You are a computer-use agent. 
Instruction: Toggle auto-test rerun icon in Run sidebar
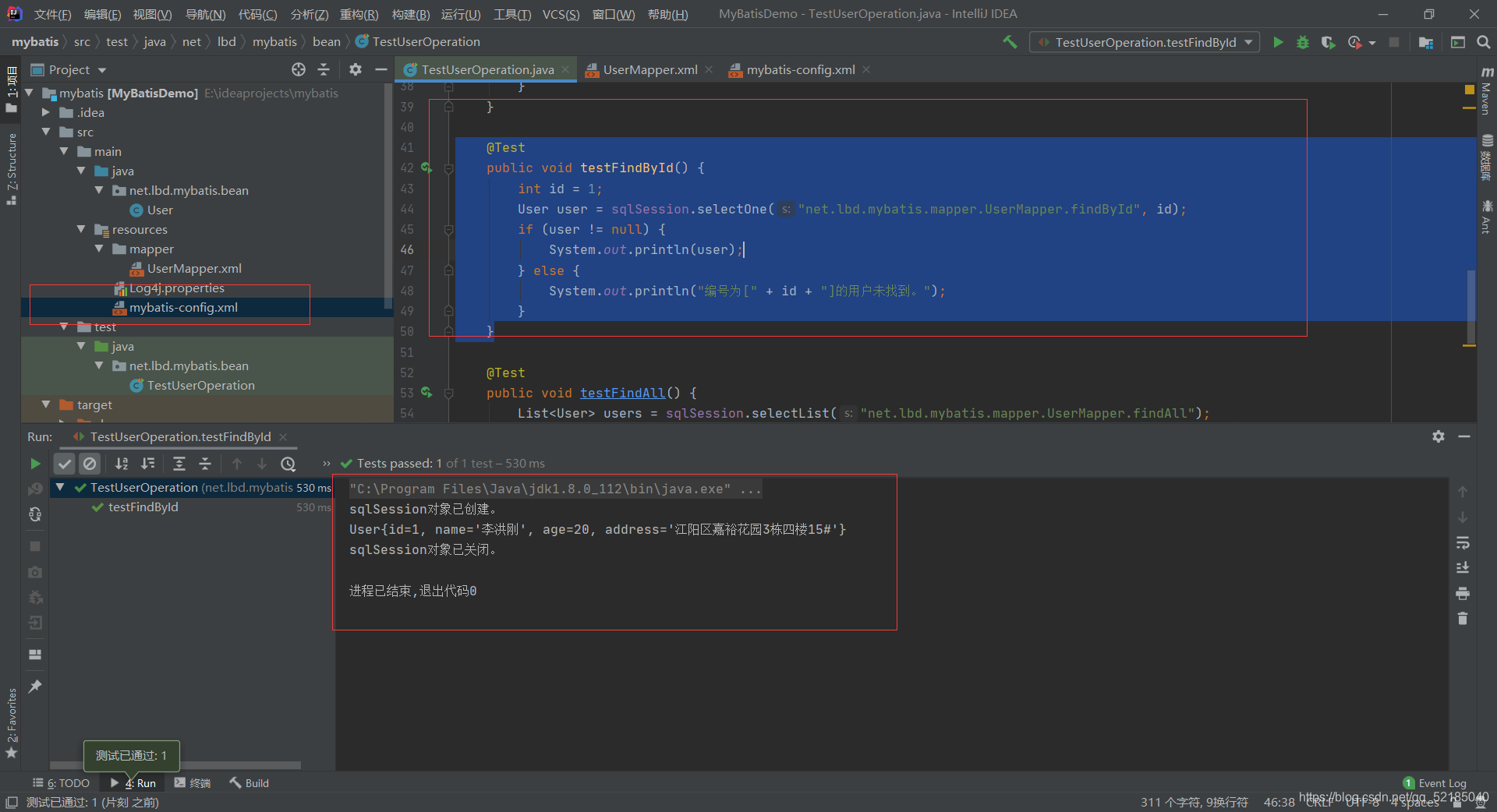point(35,514)
